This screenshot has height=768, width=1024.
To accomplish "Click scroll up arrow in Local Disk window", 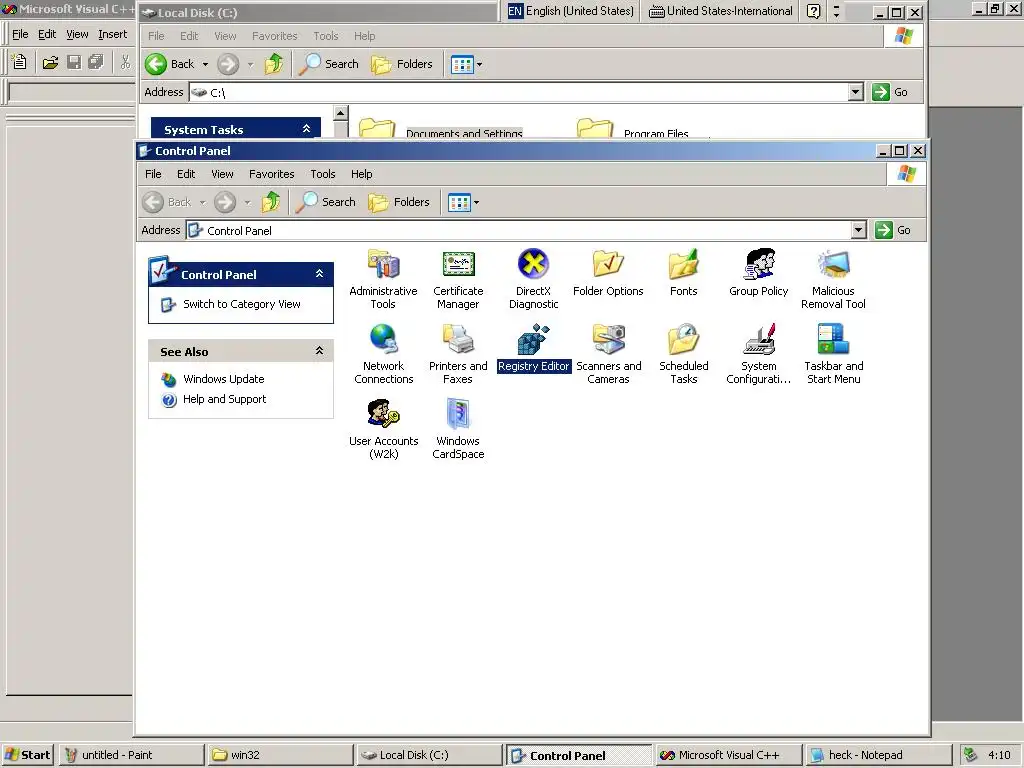I will pos(340,114).
